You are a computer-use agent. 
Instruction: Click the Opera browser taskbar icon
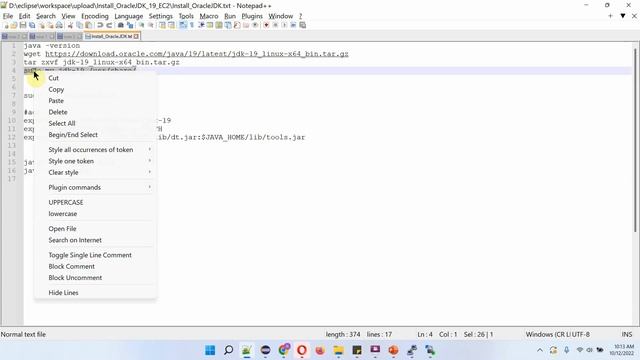pos(302,350)
